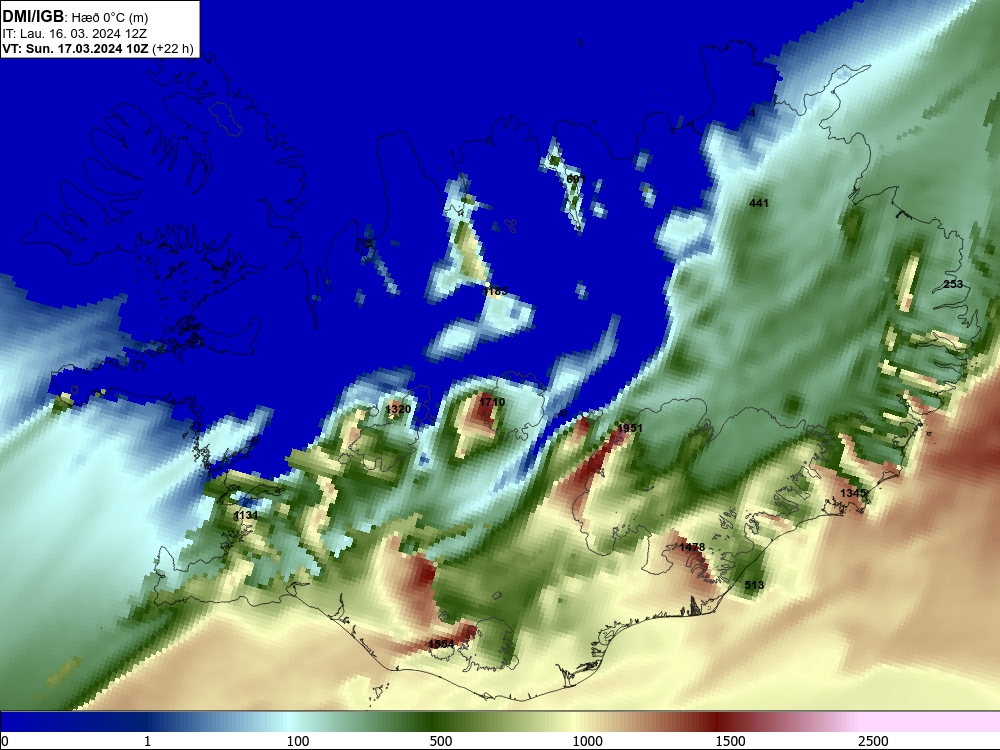This screenshot has width=1000, height=750.
Task: Click the 1478 value label on map
Action: [x=692, y=547]
